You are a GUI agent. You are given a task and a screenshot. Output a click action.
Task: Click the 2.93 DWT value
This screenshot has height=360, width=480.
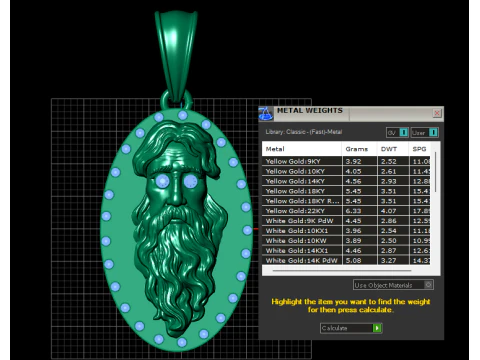389,181
